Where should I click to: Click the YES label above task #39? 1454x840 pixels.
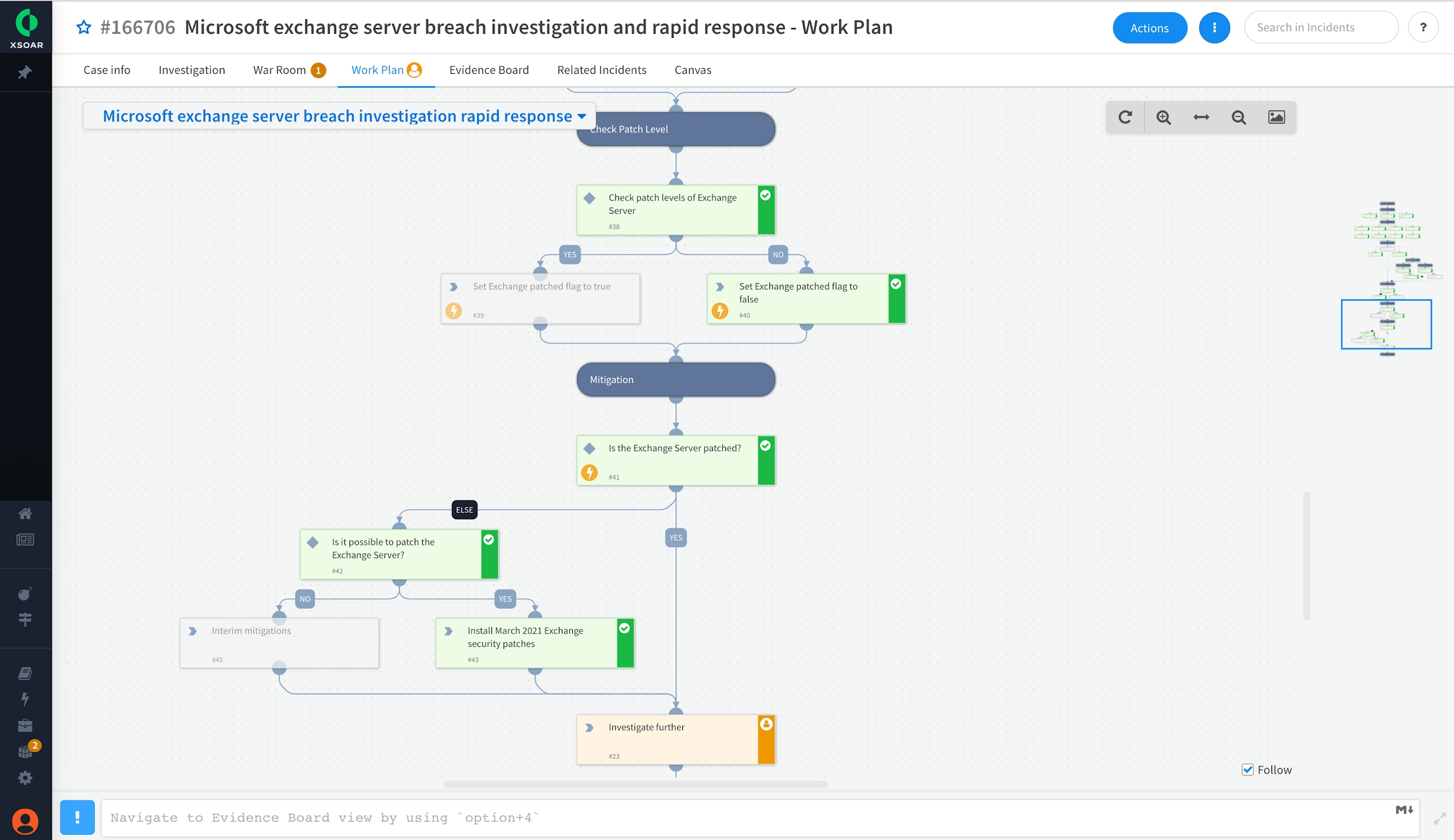coord(570,255)
